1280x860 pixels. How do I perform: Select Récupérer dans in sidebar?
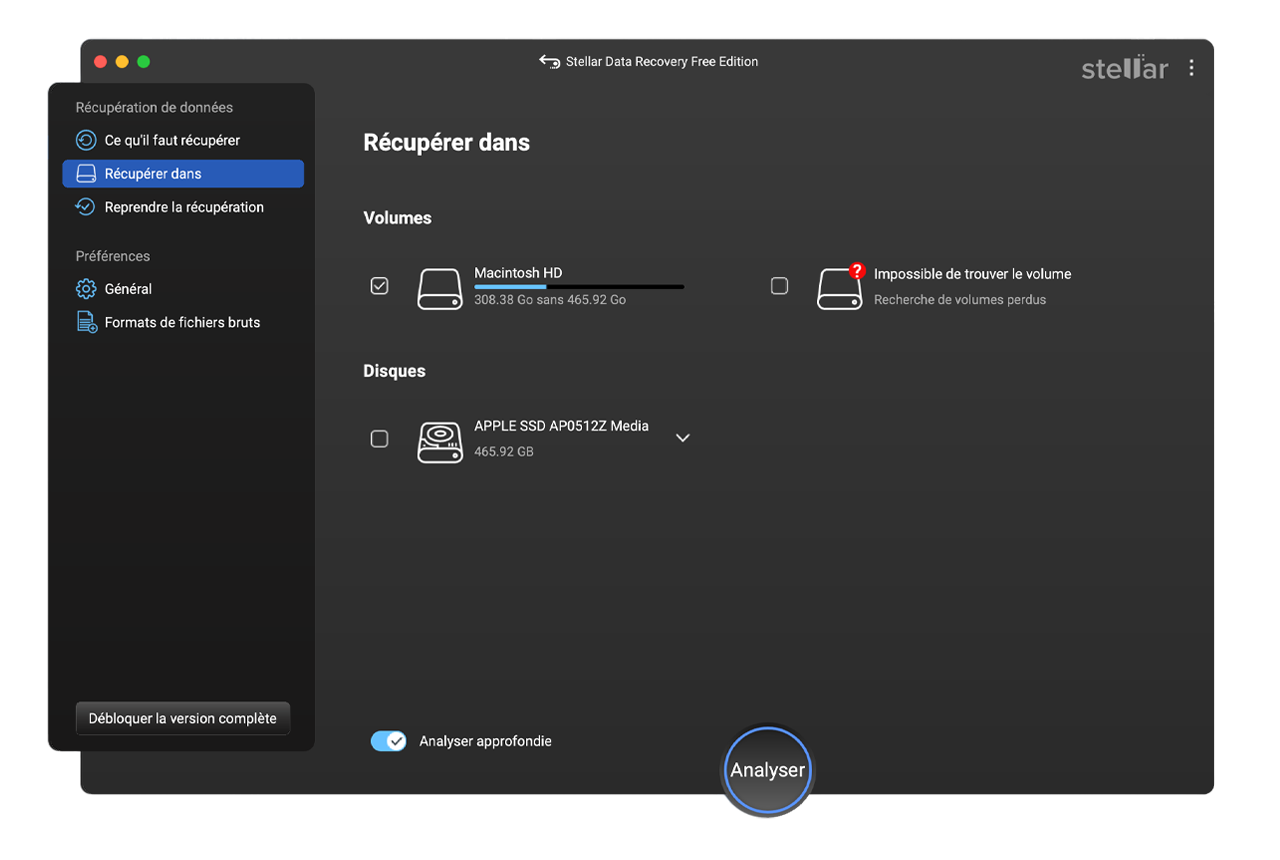[x=183, y=174]
